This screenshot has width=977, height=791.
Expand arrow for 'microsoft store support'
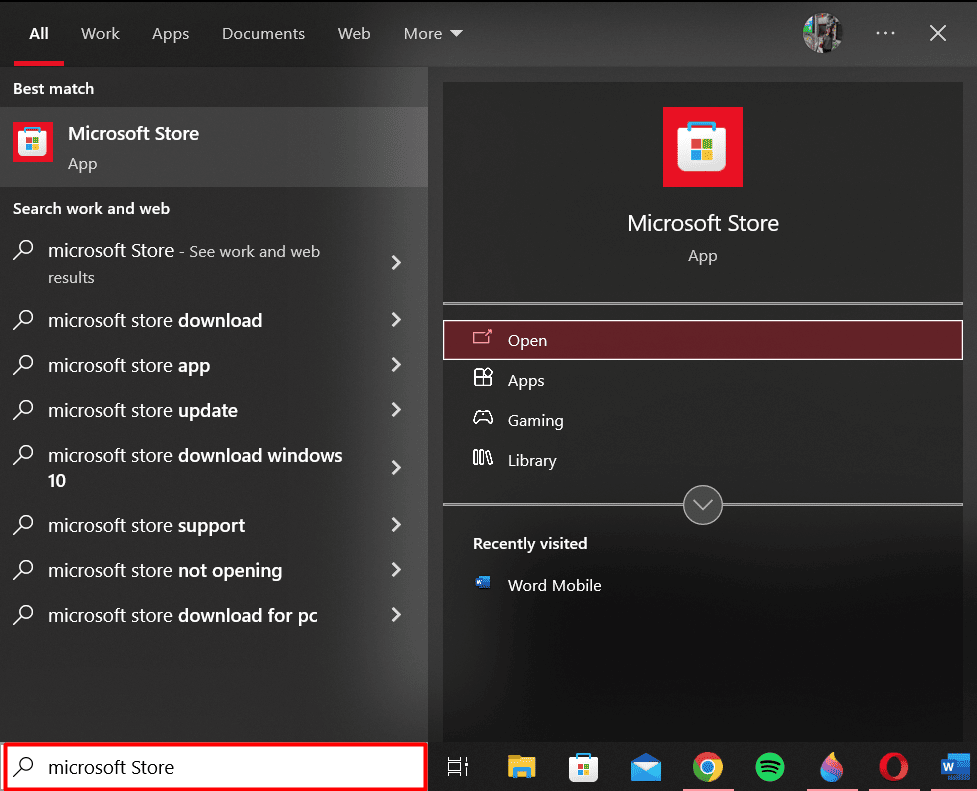[x=396, y=525]
